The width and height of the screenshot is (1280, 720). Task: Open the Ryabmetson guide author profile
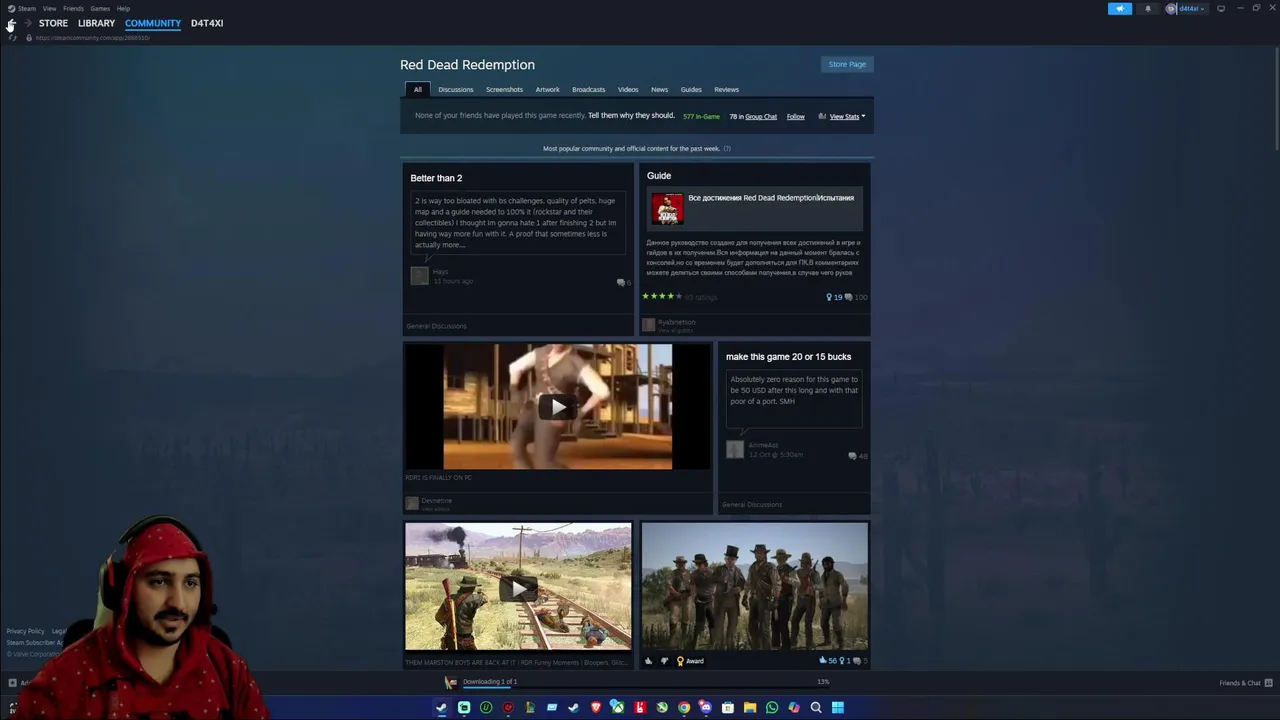[x=676, y=322]
